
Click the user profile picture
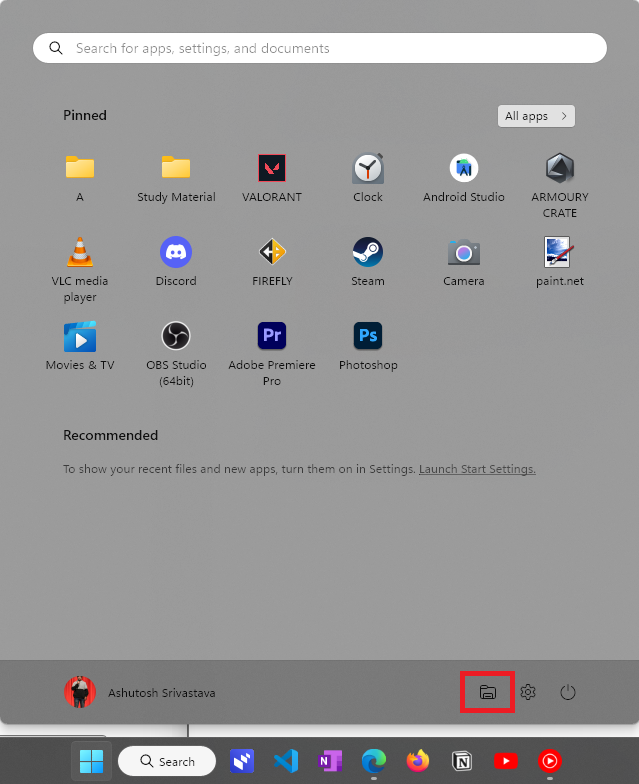point(80,692)
